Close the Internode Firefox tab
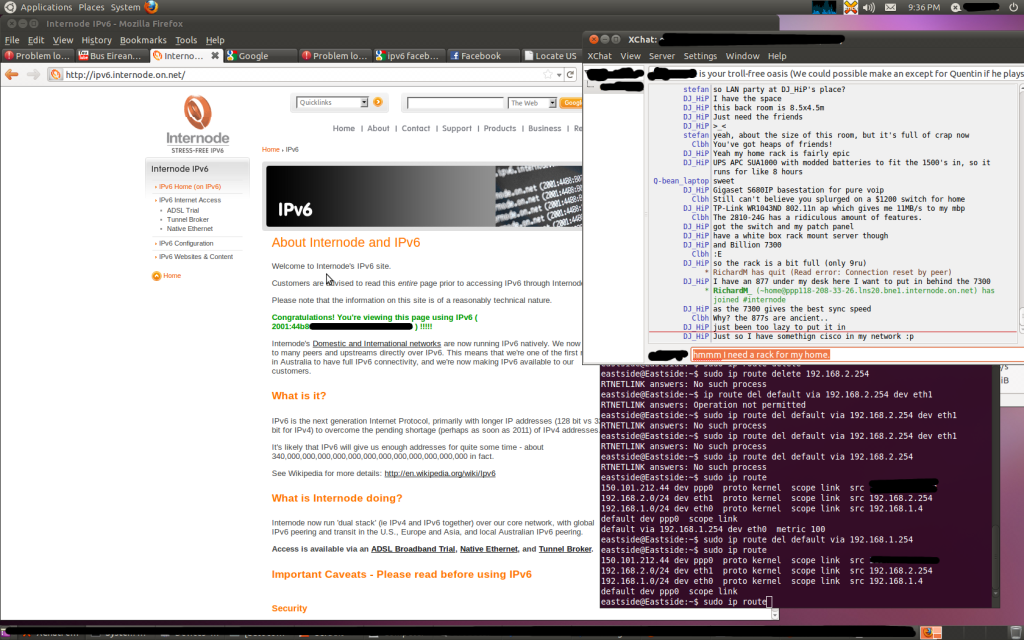 (x=215, y=56)
